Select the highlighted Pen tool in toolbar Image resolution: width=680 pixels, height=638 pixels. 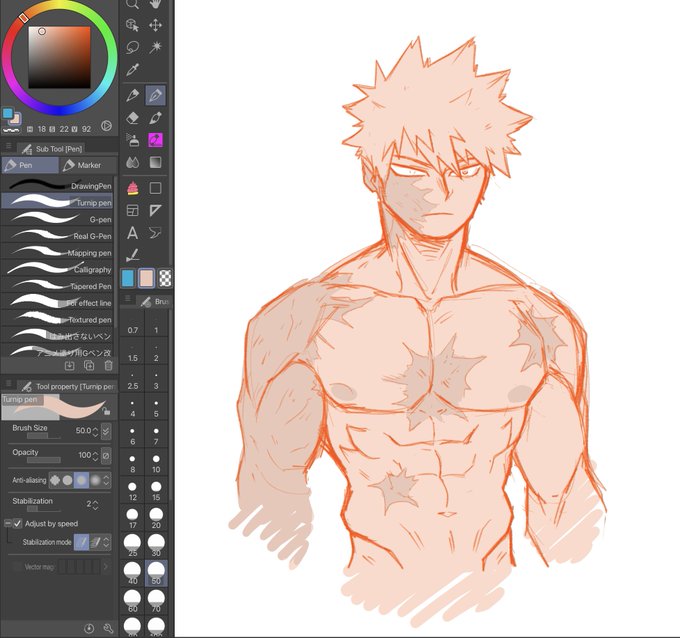155,95
